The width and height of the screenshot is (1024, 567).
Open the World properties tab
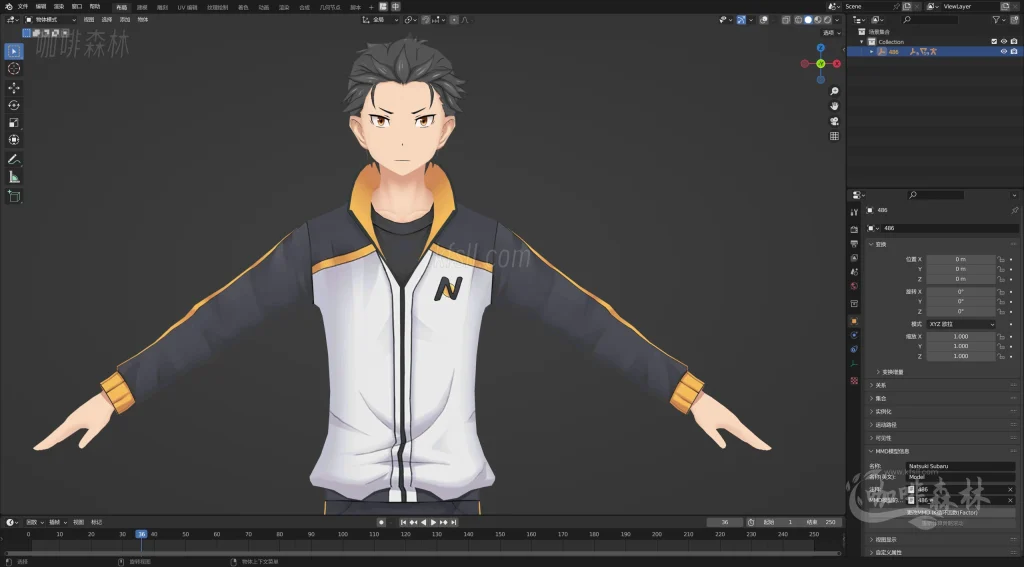click(x=854, y=286)
